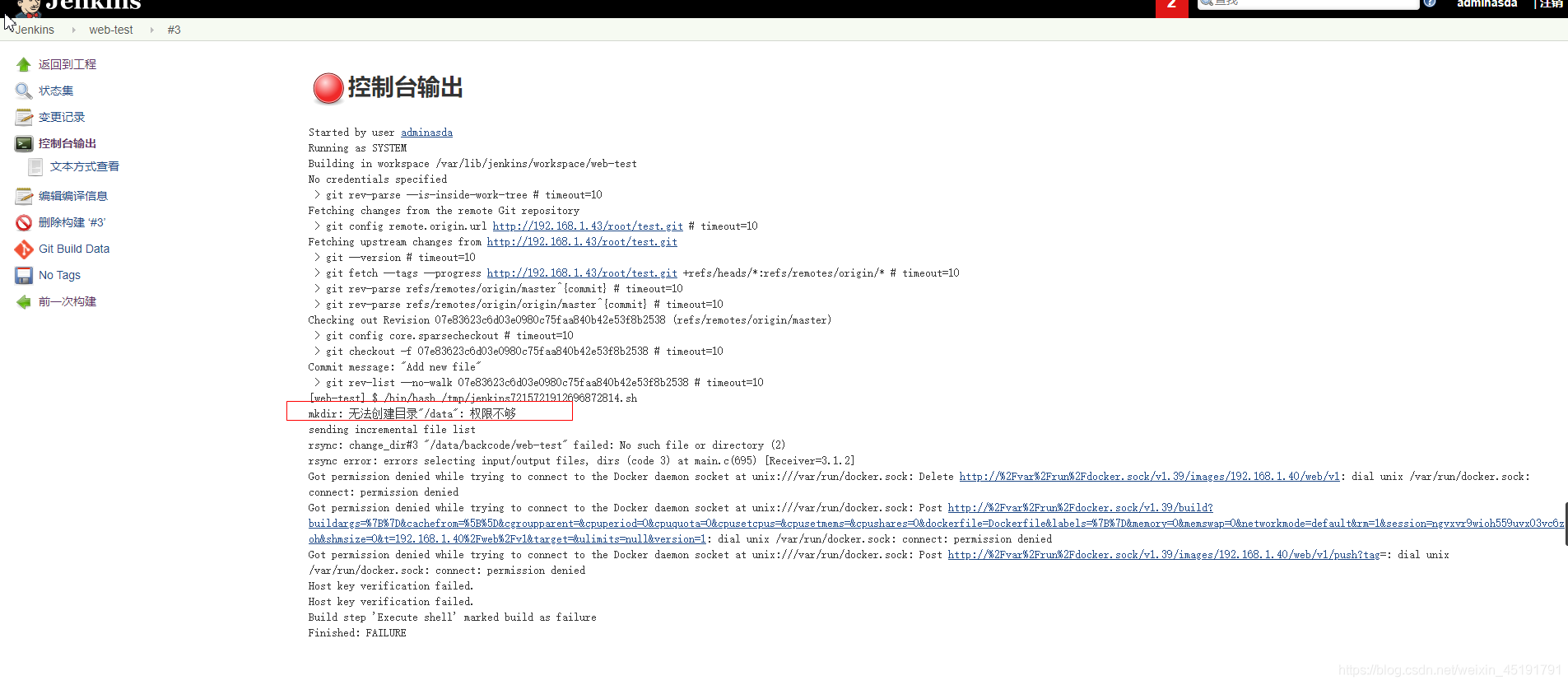Click the edit build information notepad icon

click(x=24, y=196)
